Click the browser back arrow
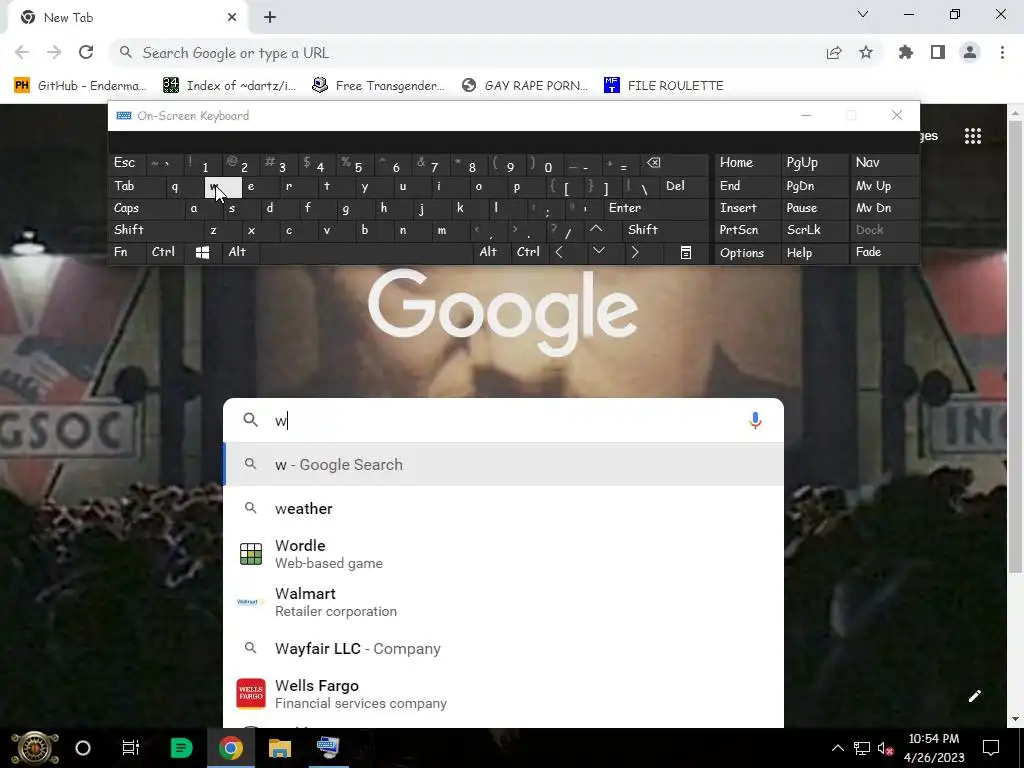 [x=22, y=52]
